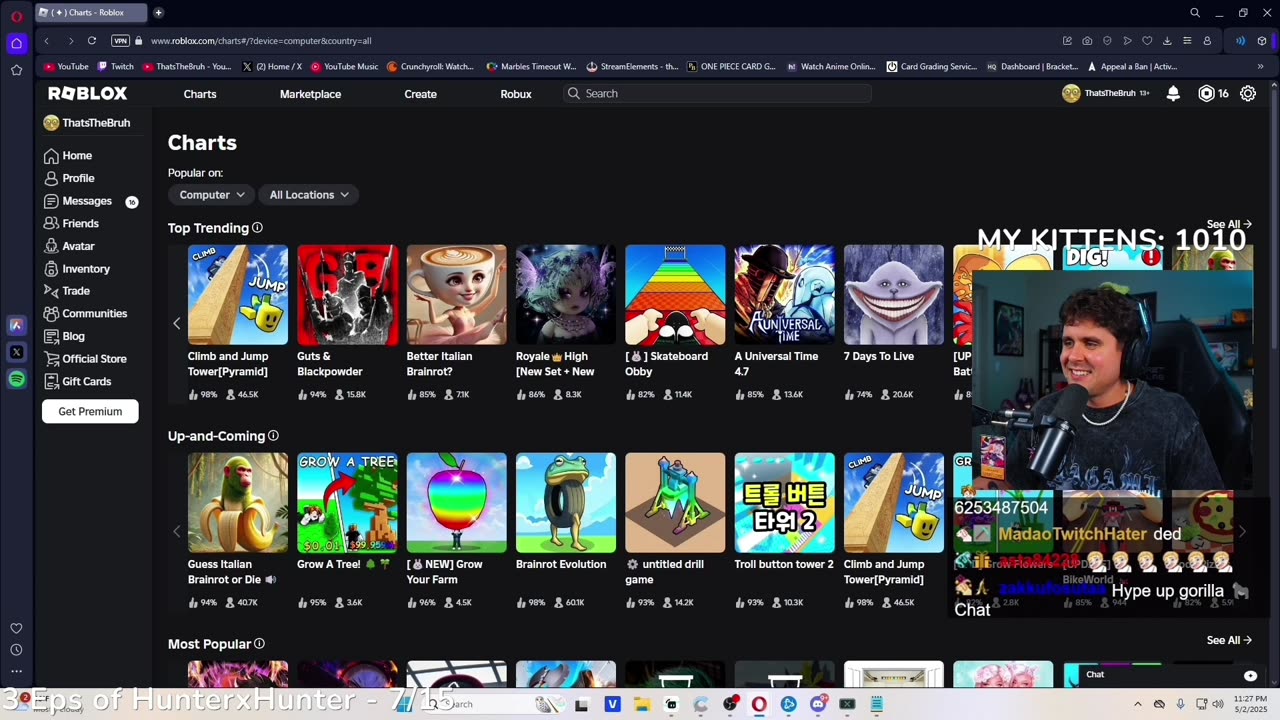Open X Twitter in the Opera sidebar
The image size is (1280, 720).
point(16,352)
